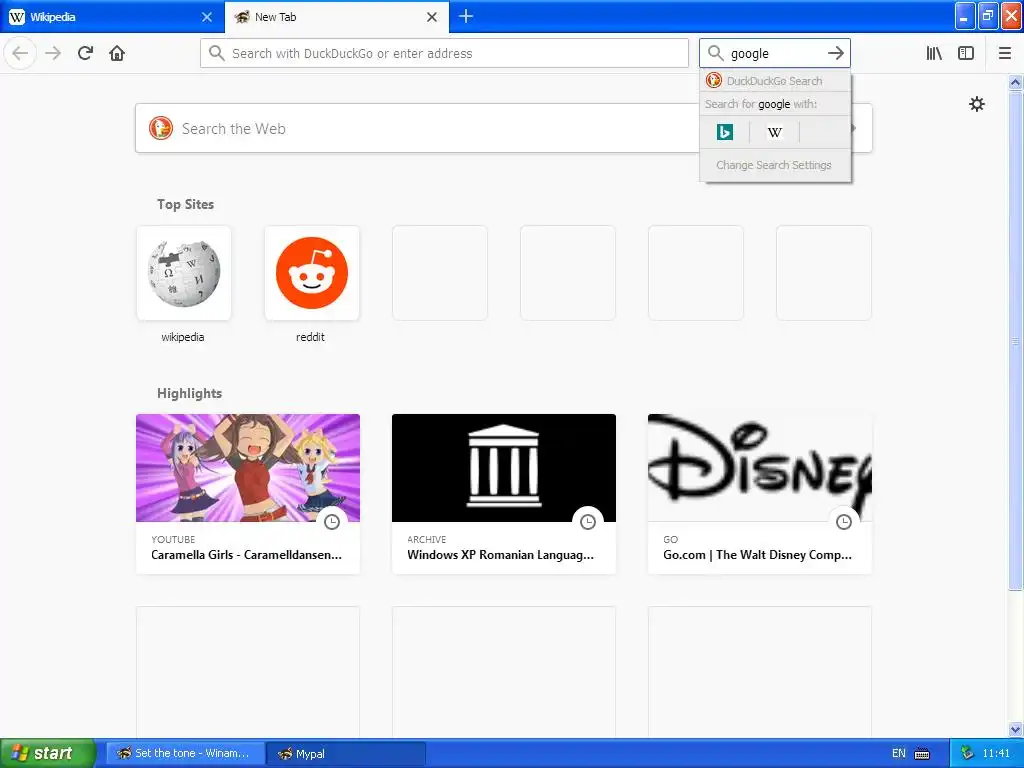Open the Go.com Walt Disney highlight
Screen dimensions: 1024x768
click(x=760, y=494)
